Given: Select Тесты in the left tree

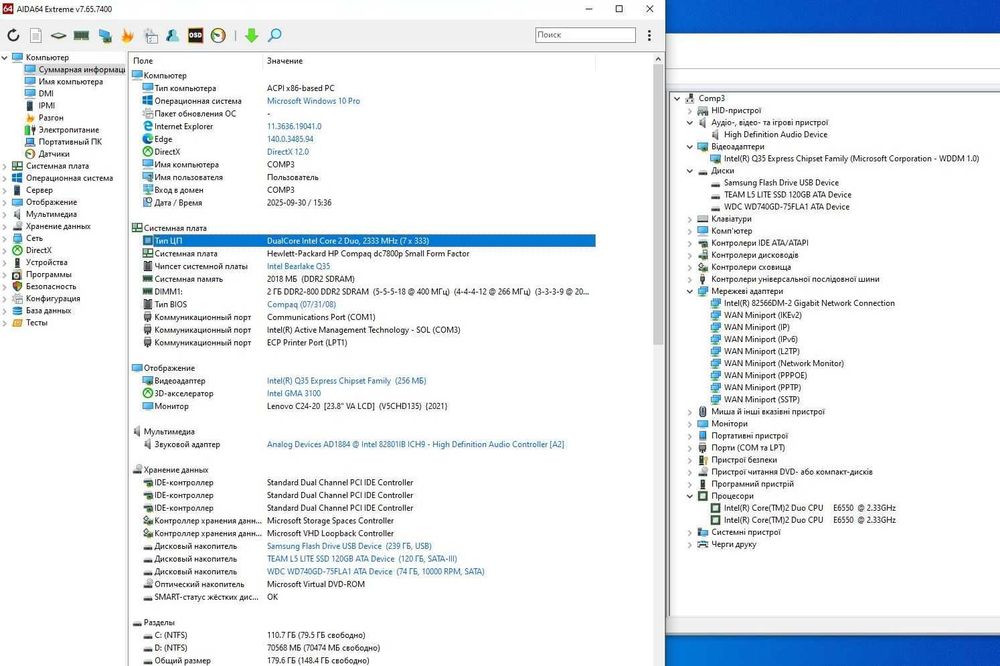Looking at the screenshot, I should tap(36, 323).
